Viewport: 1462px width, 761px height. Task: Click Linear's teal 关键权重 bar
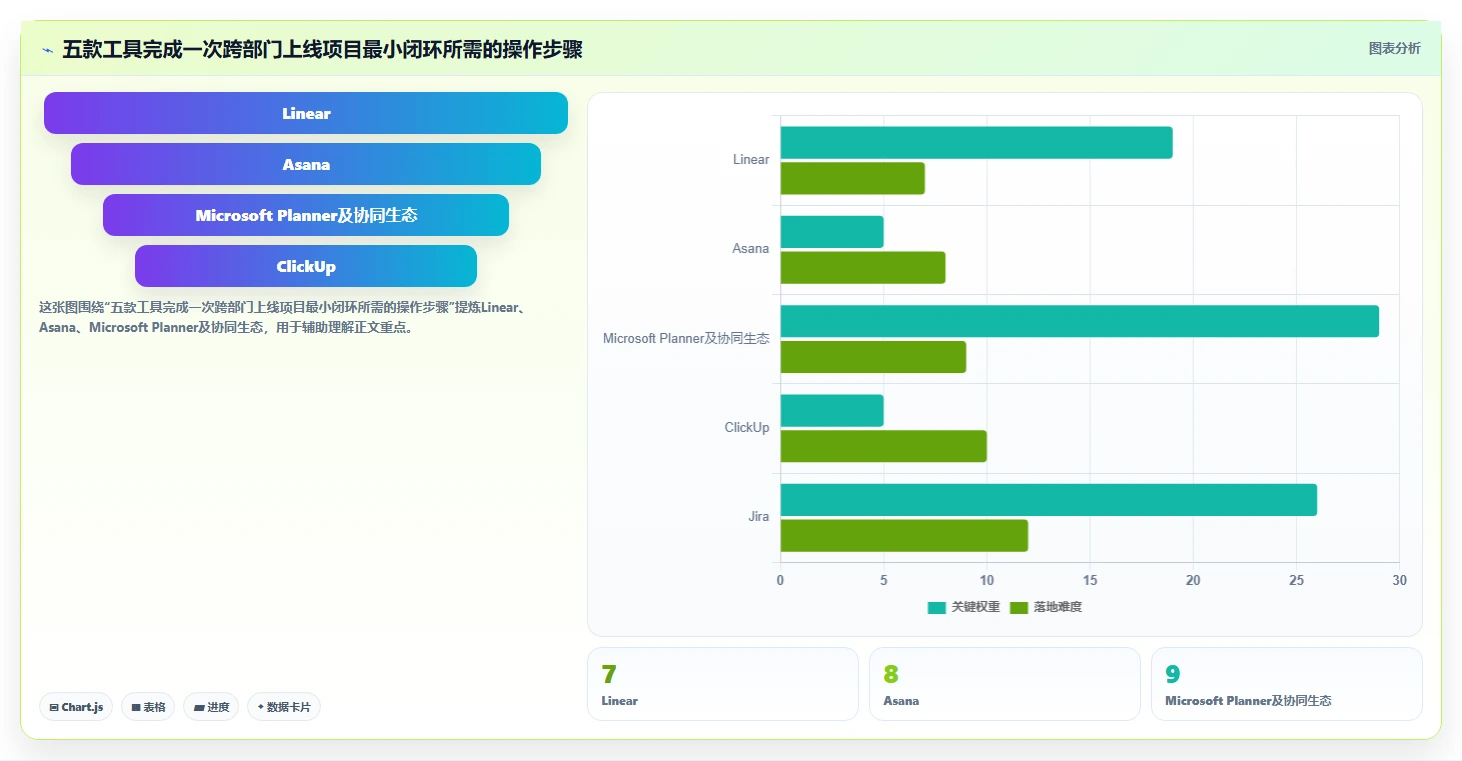[976, 143]
